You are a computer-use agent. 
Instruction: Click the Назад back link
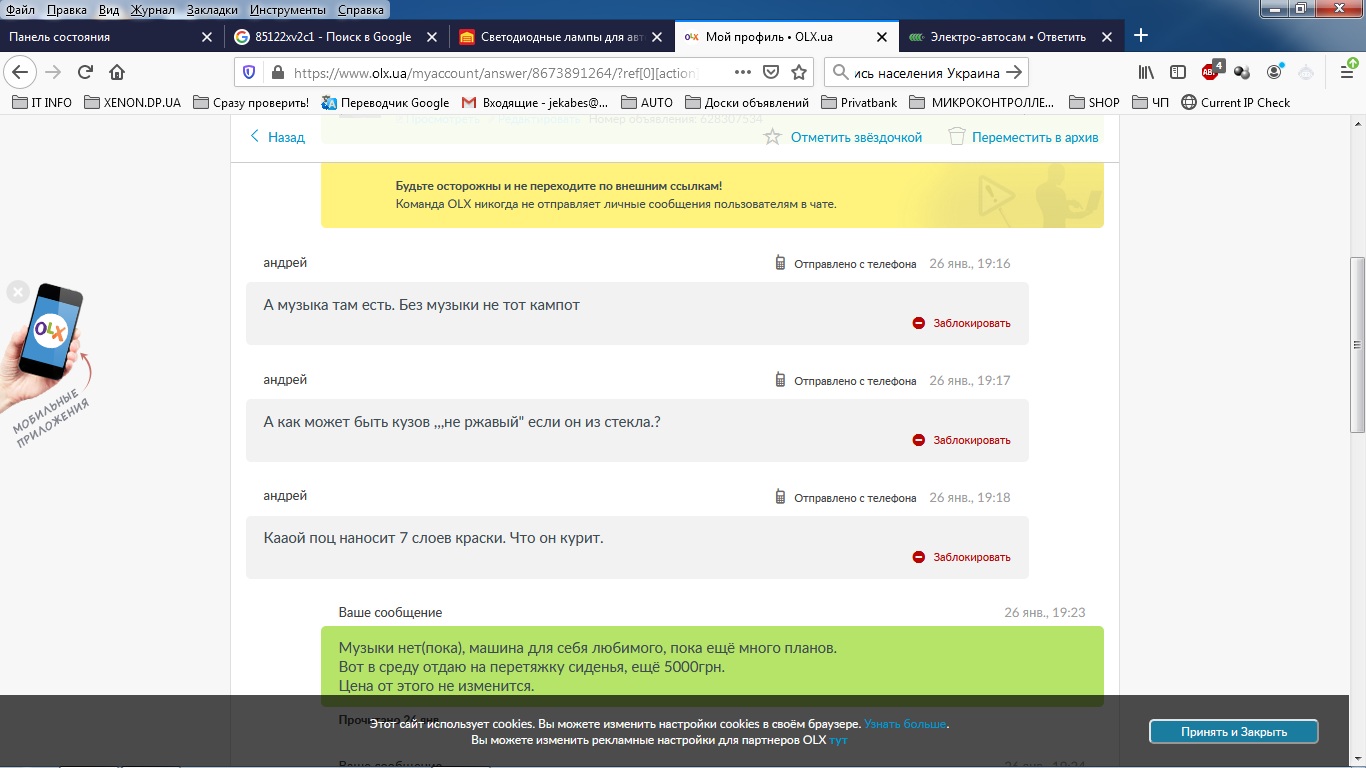pos(277,137)
